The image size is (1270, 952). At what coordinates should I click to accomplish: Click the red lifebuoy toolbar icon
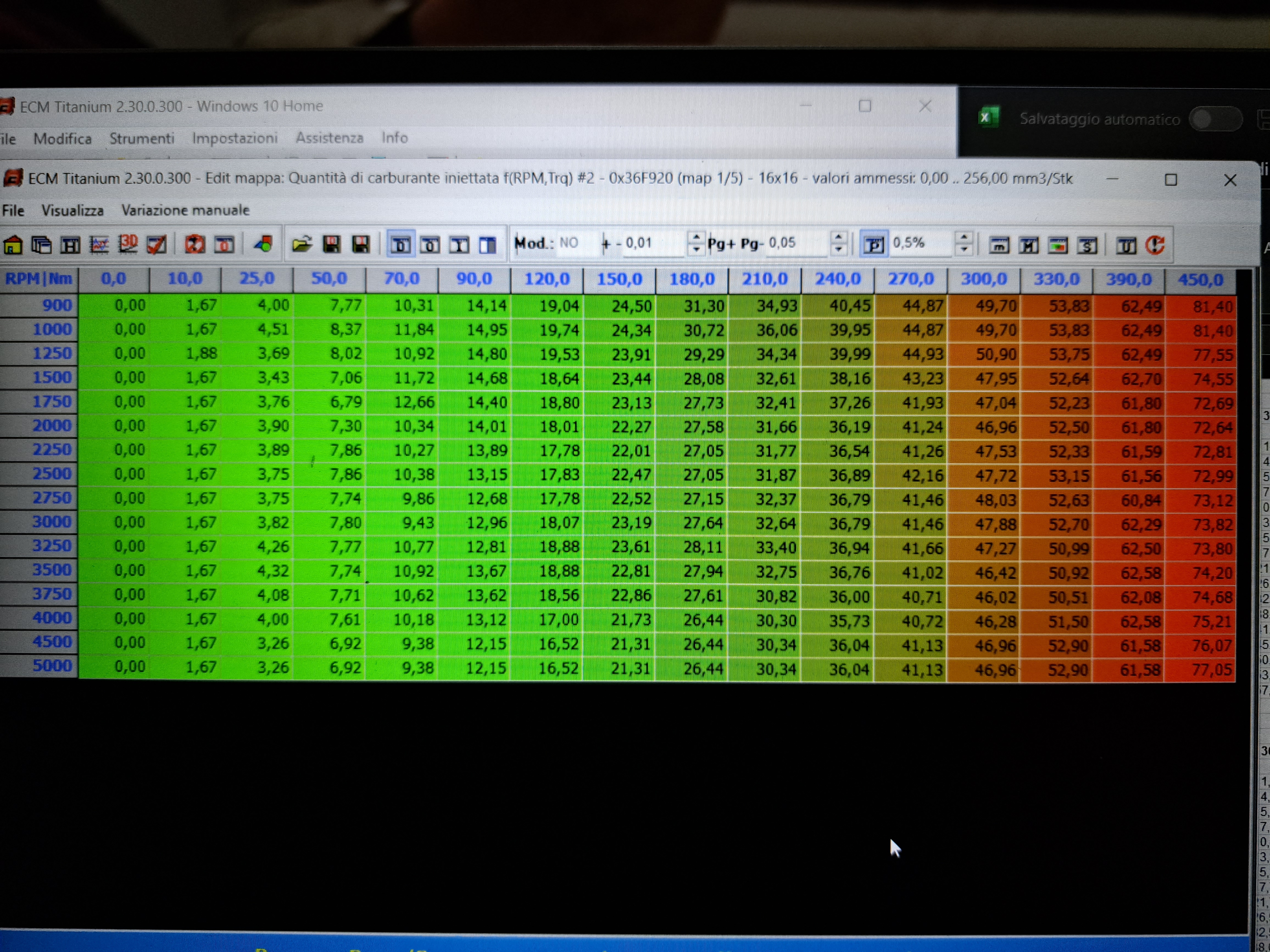[x=195, y=245]
